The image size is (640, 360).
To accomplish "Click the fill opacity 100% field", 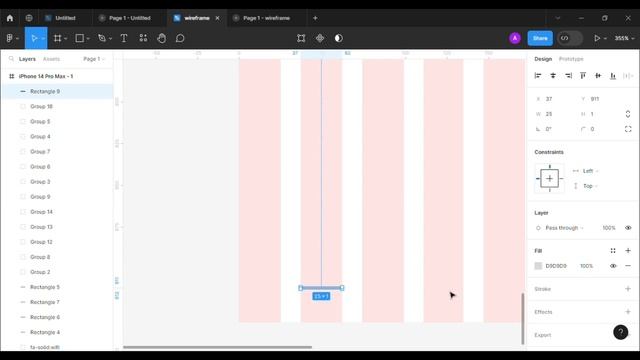I will 587,266.
